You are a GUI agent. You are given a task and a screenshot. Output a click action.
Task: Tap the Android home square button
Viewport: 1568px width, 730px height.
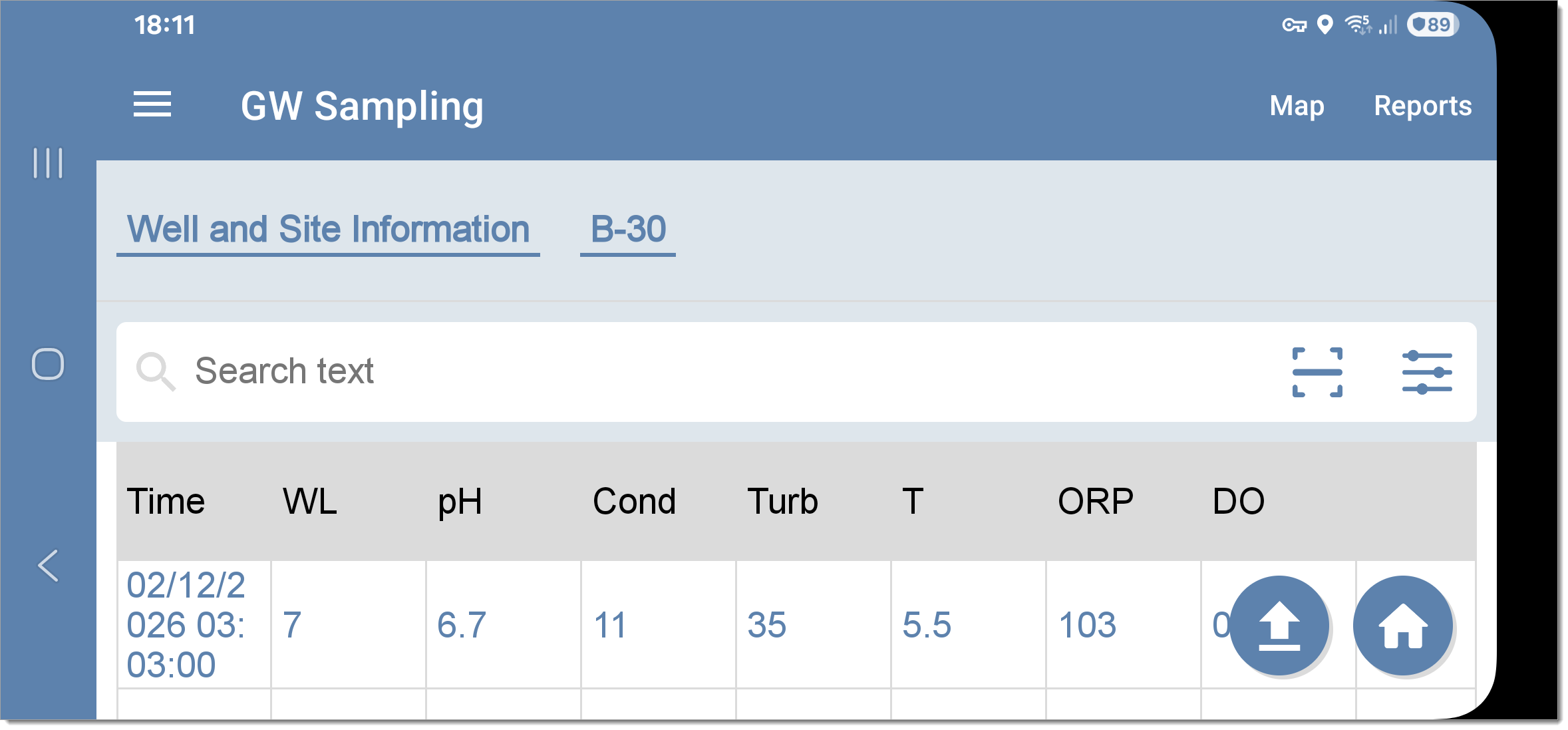(x=48, y=364)
